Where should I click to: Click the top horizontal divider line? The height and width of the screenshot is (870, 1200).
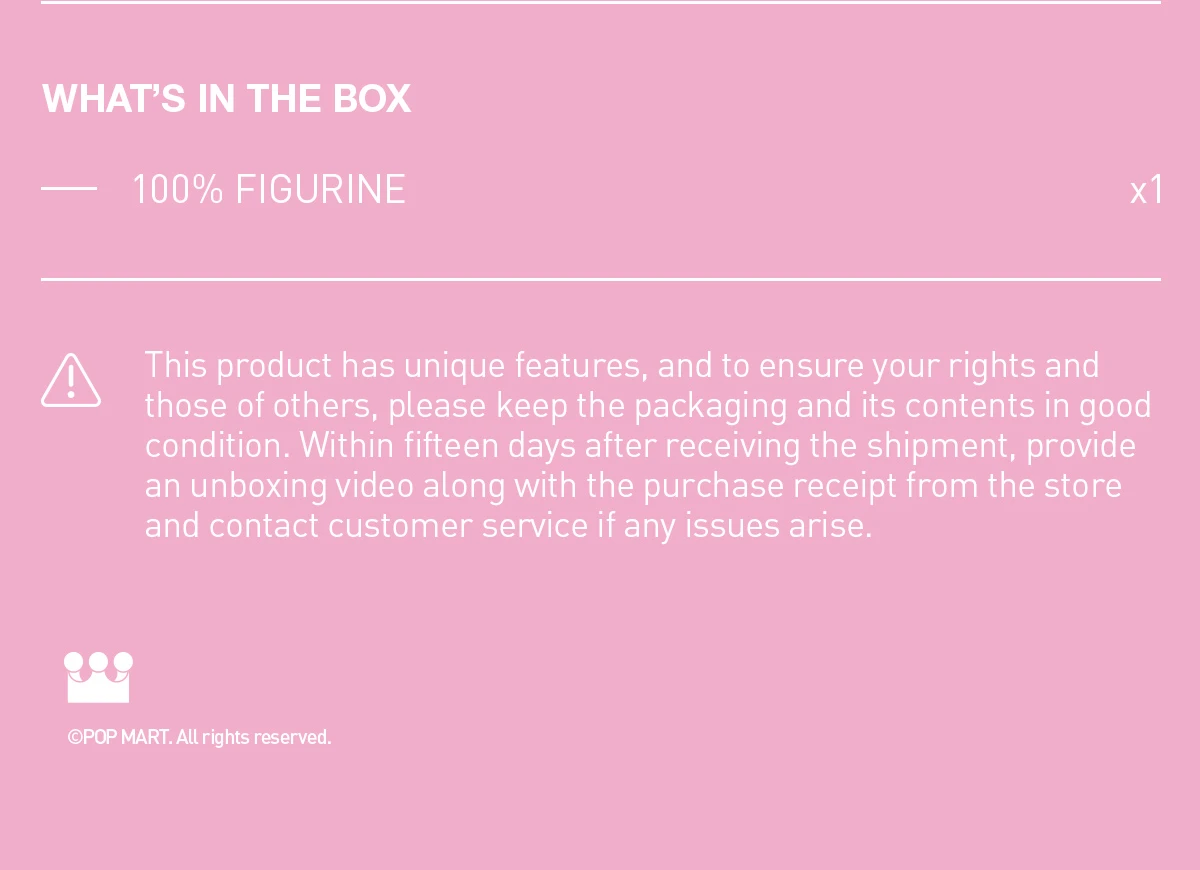pyautogui.click(x=600, y=3)
